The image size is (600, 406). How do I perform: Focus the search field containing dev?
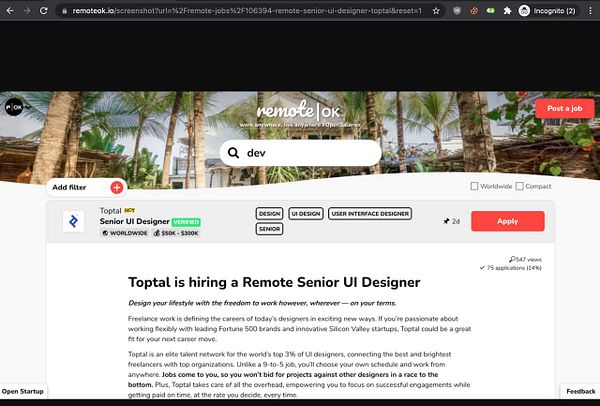point(300,153)
